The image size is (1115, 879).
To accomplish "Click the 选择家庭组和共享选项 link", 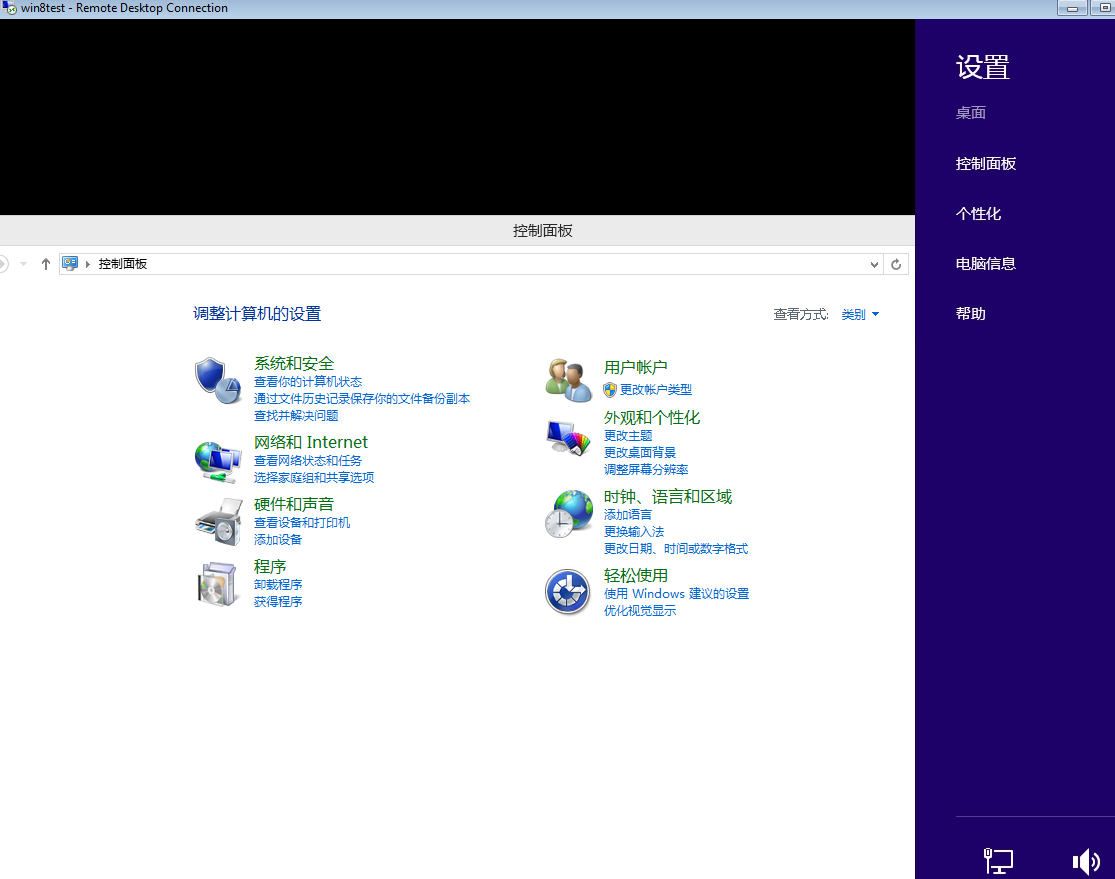I will click(314, 477).
